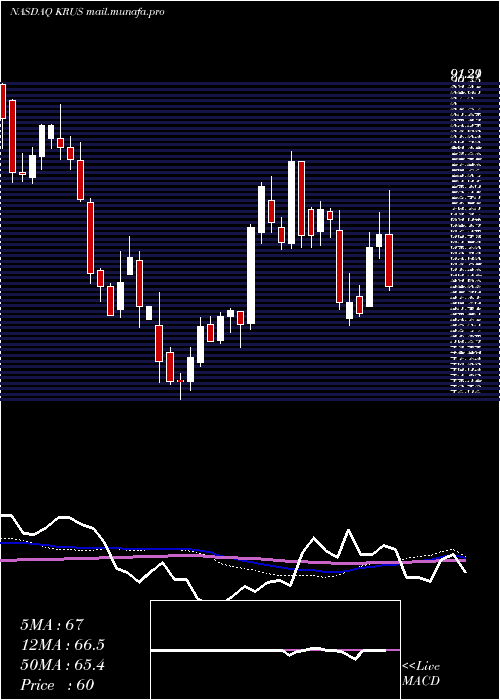Click the MACD inset chart box
Screen dimensions: 500x700
(275, 650)
